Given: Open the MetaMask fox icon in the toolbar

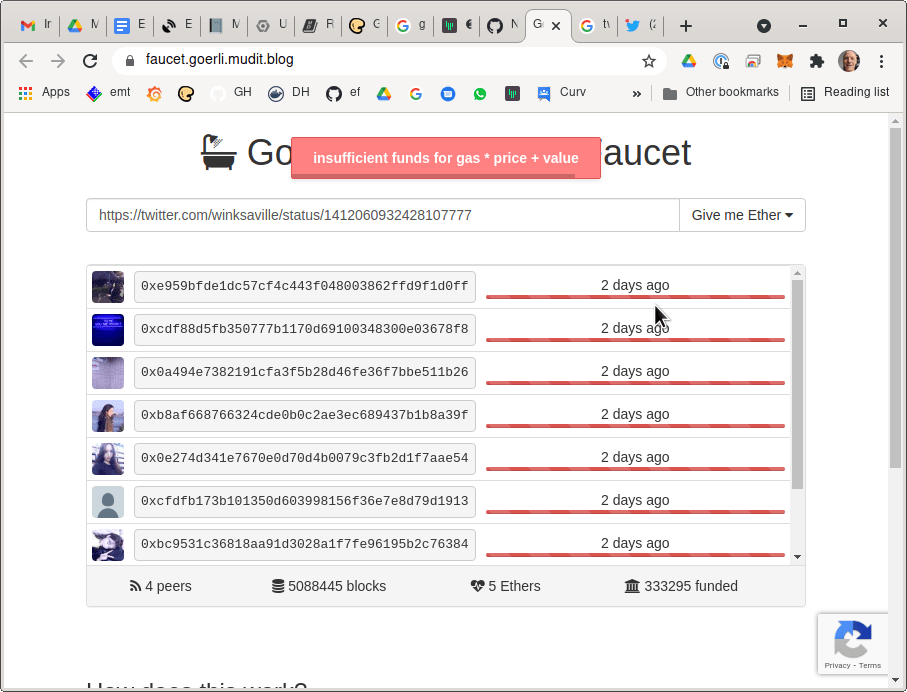Looking at the screenshot, I should [x=785, y=62].
